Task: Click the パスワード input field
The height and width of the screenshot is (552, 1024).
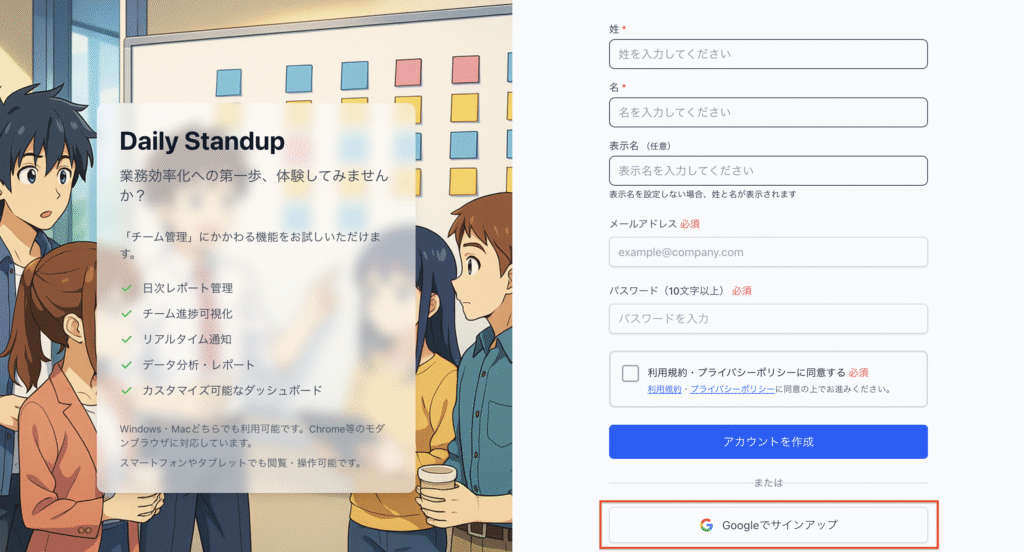Action: tap(768, 319)
